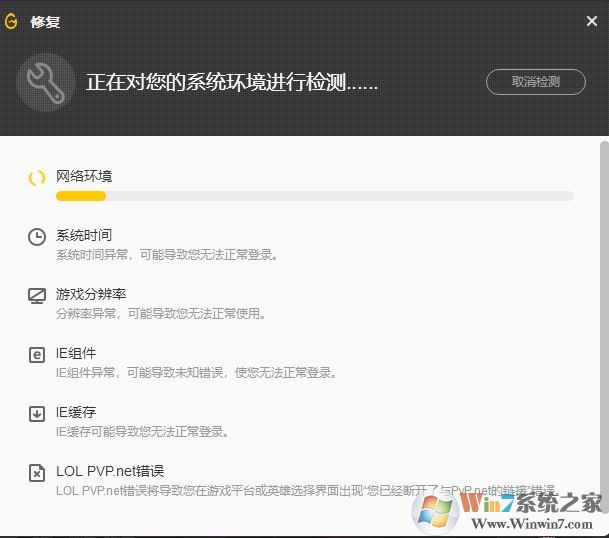The height and width of the screenshot is (538, 609).
Task: Click the 修复 window title text
Action: [45, 22]
